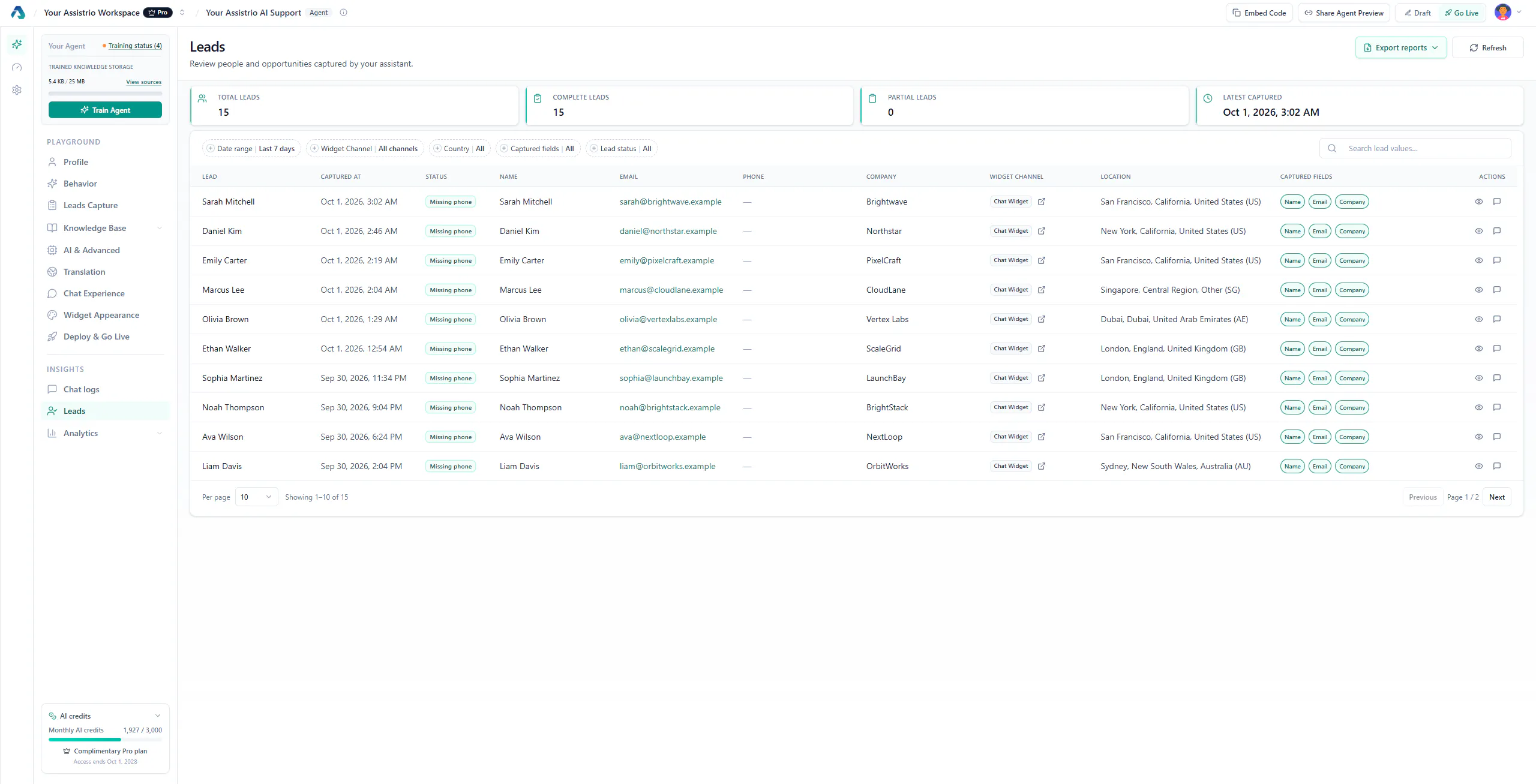
Task: Click the user avatar in the top bar
Action: click(1502, 13)
